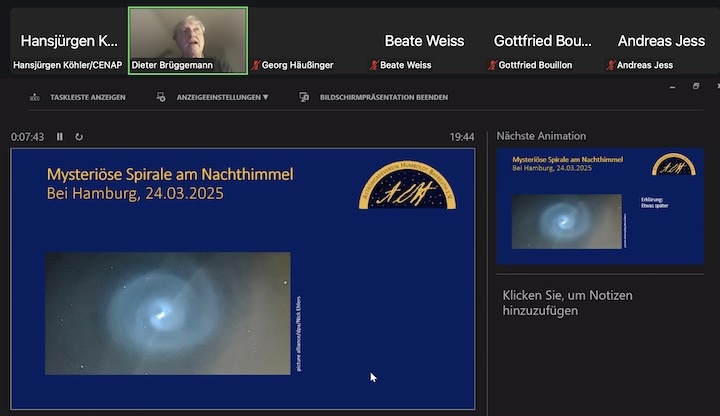720x416 pixels.
Task: Click the Taskleiste anzeigen icon
Action: tap(34, 97)
